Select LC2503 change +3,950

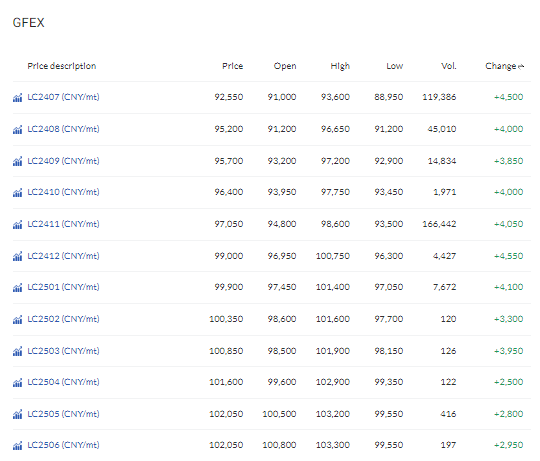pyautogui.click(x=508, y=351)
